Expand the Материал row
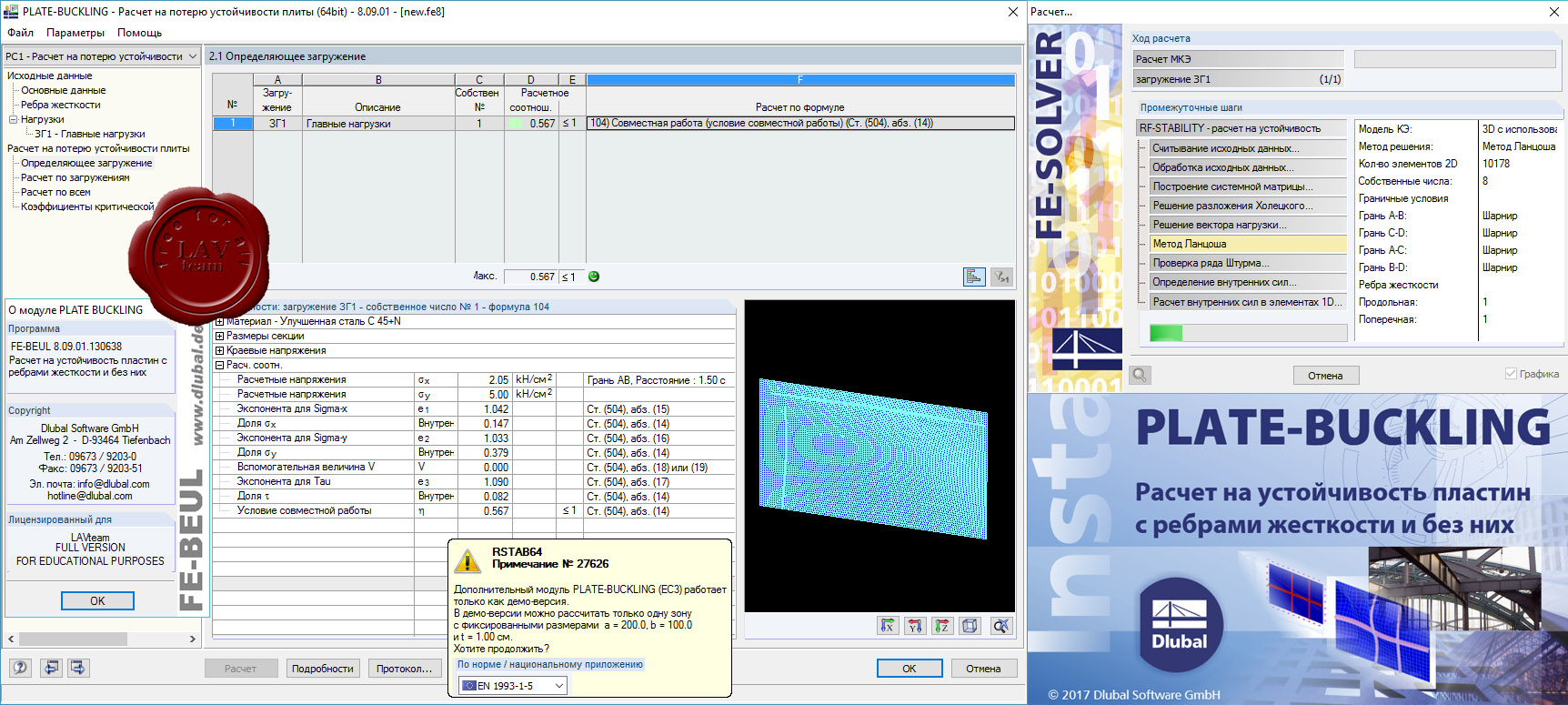 point(219,321)
